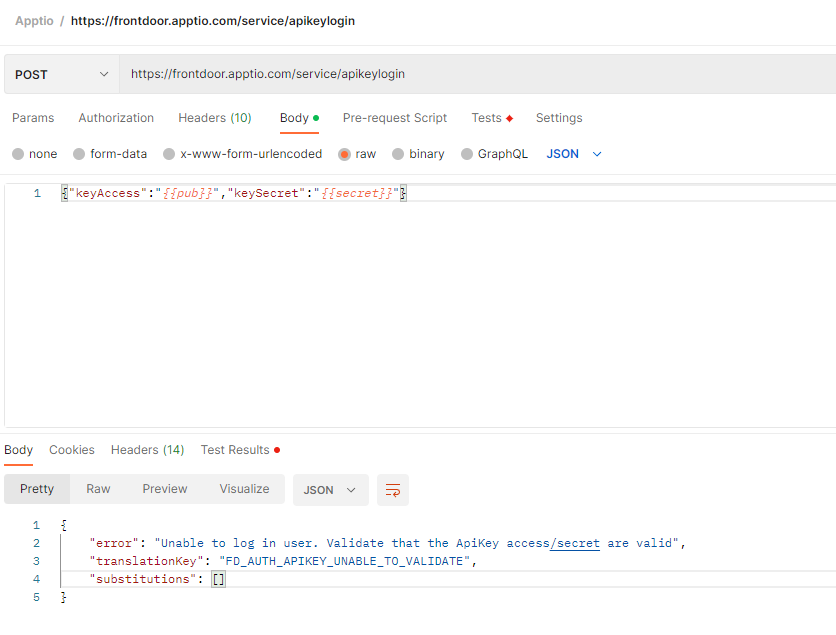
Task: Click the Apptio breadcrumb link
Action: coord(34,21)
